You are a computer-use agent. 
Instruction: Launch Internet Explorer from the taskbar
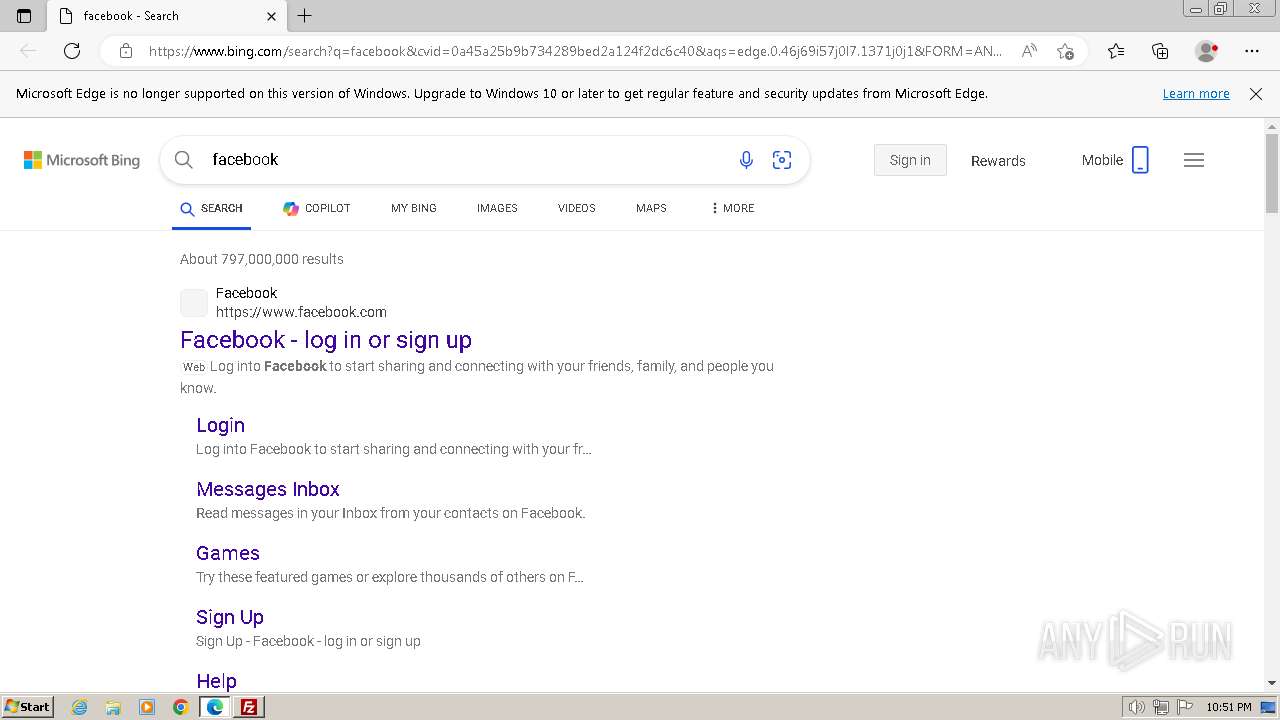click(x=80, y=707)
